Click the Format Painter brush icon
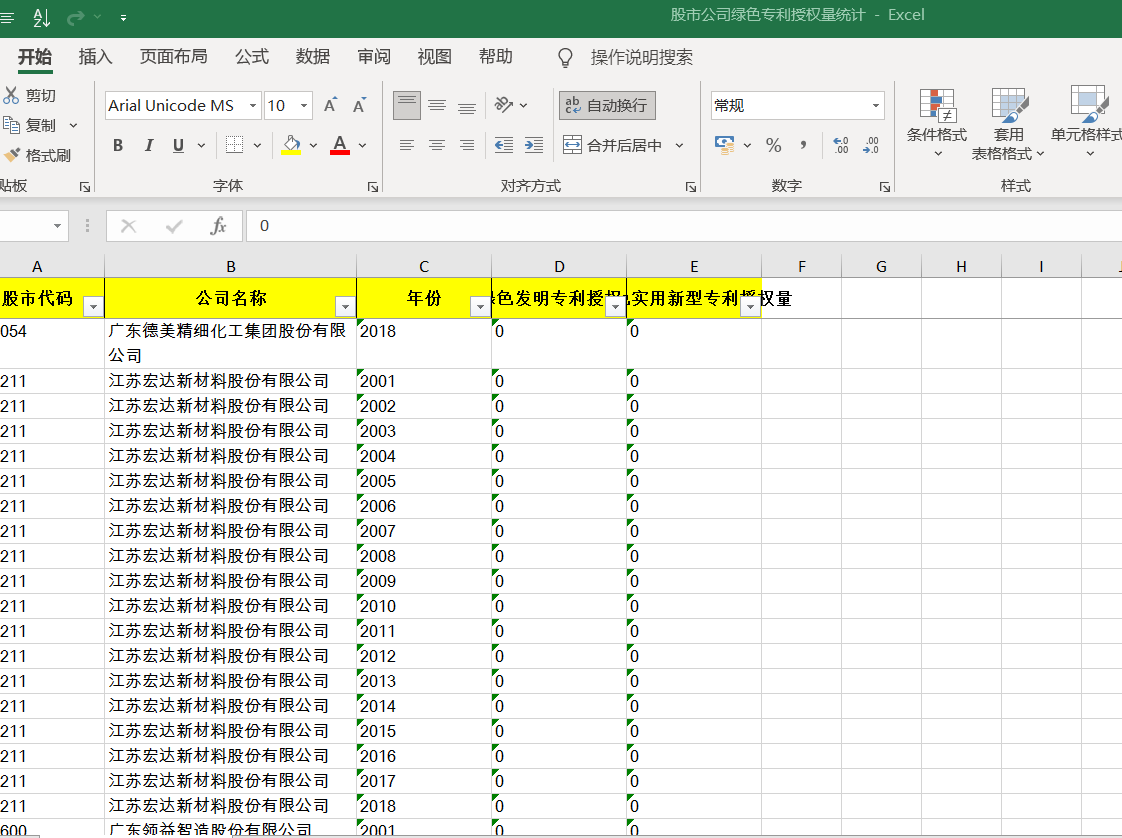This screenshot has width=1122, height=838. pos(12,155)
